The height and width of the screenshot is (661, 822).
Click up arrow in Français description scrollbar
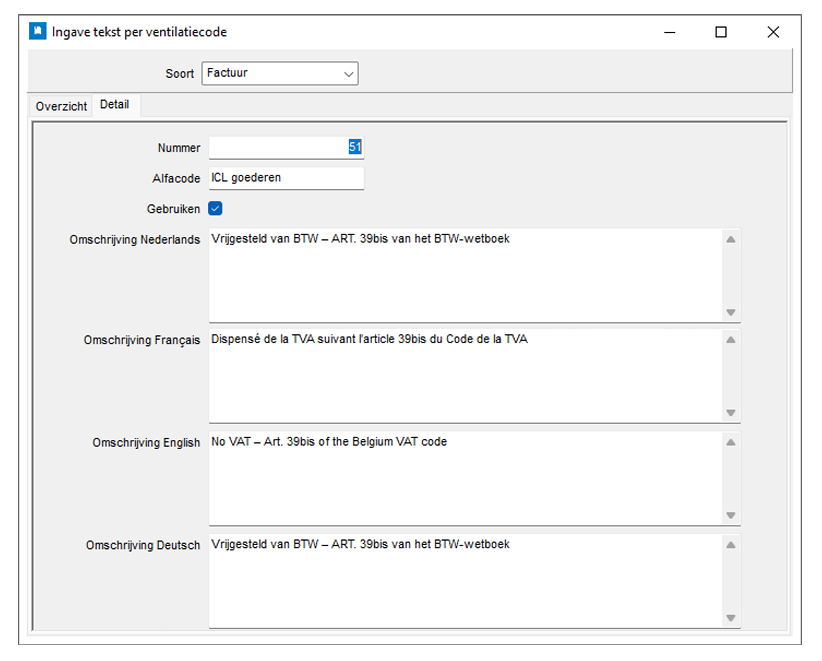click(731, 340)
